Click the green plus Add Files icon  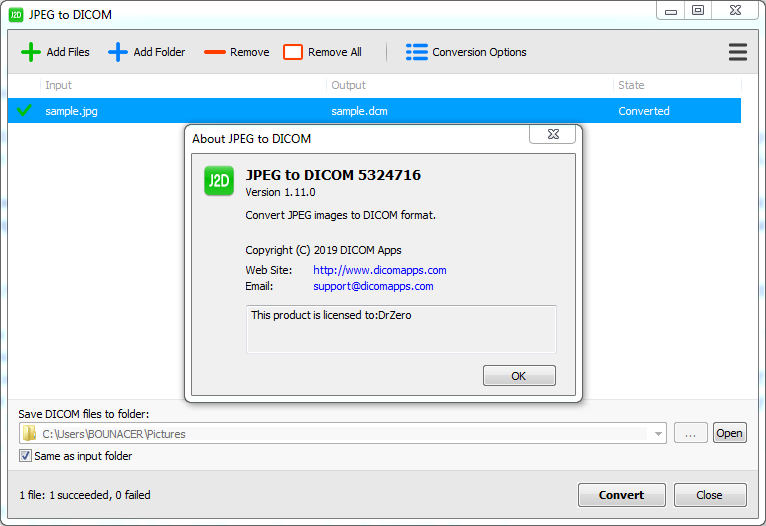[x=31, y=52]
